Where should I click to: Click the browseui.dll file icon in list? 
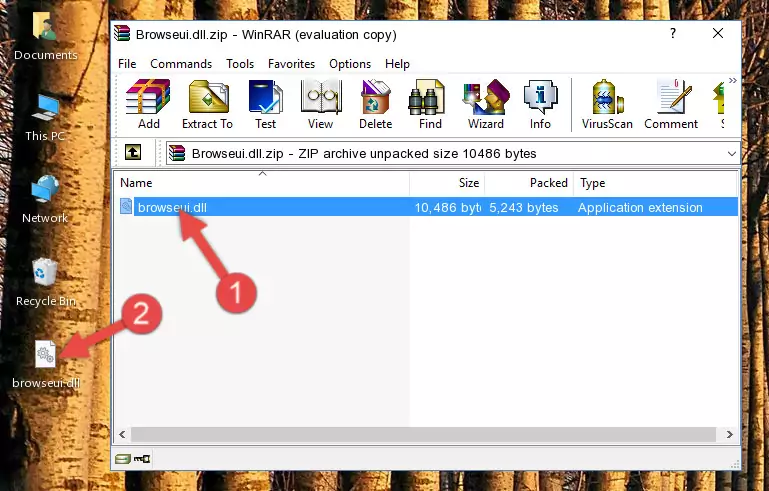[x=126, y=207]
